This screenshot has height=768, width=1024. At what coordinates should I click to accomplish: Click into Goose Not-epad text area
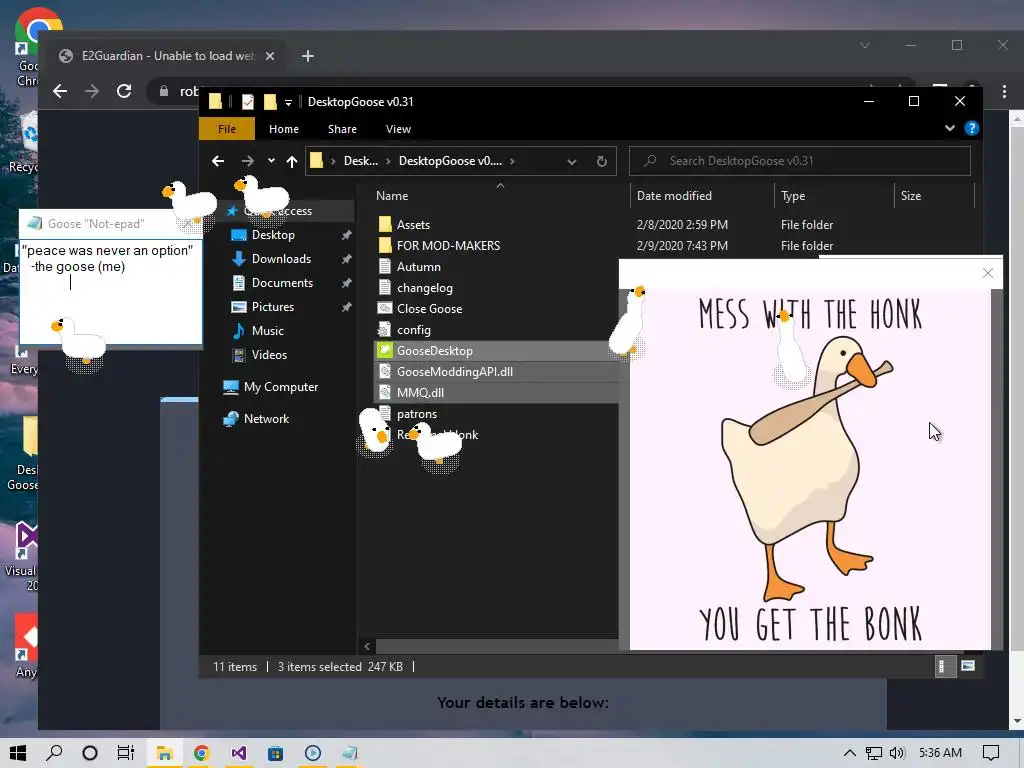111,292
